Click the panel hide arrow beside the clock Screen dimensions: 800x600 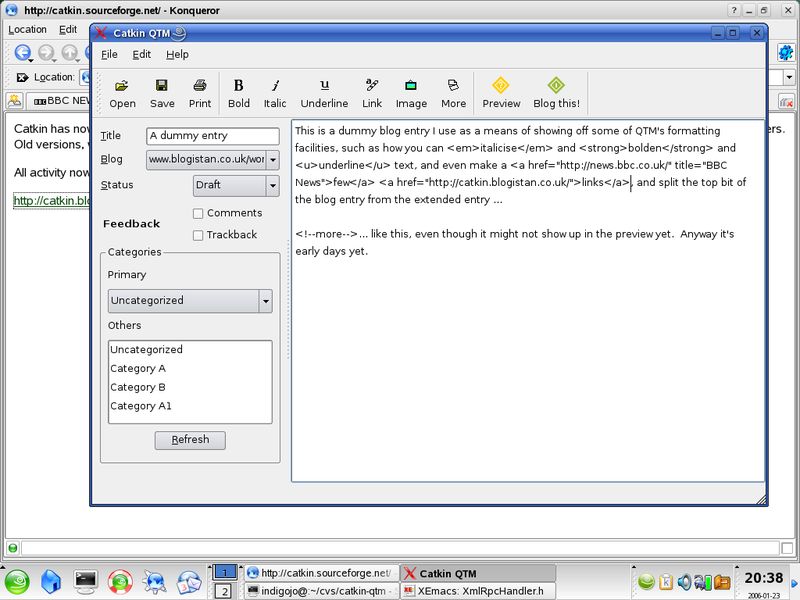(x=794, y=584)
